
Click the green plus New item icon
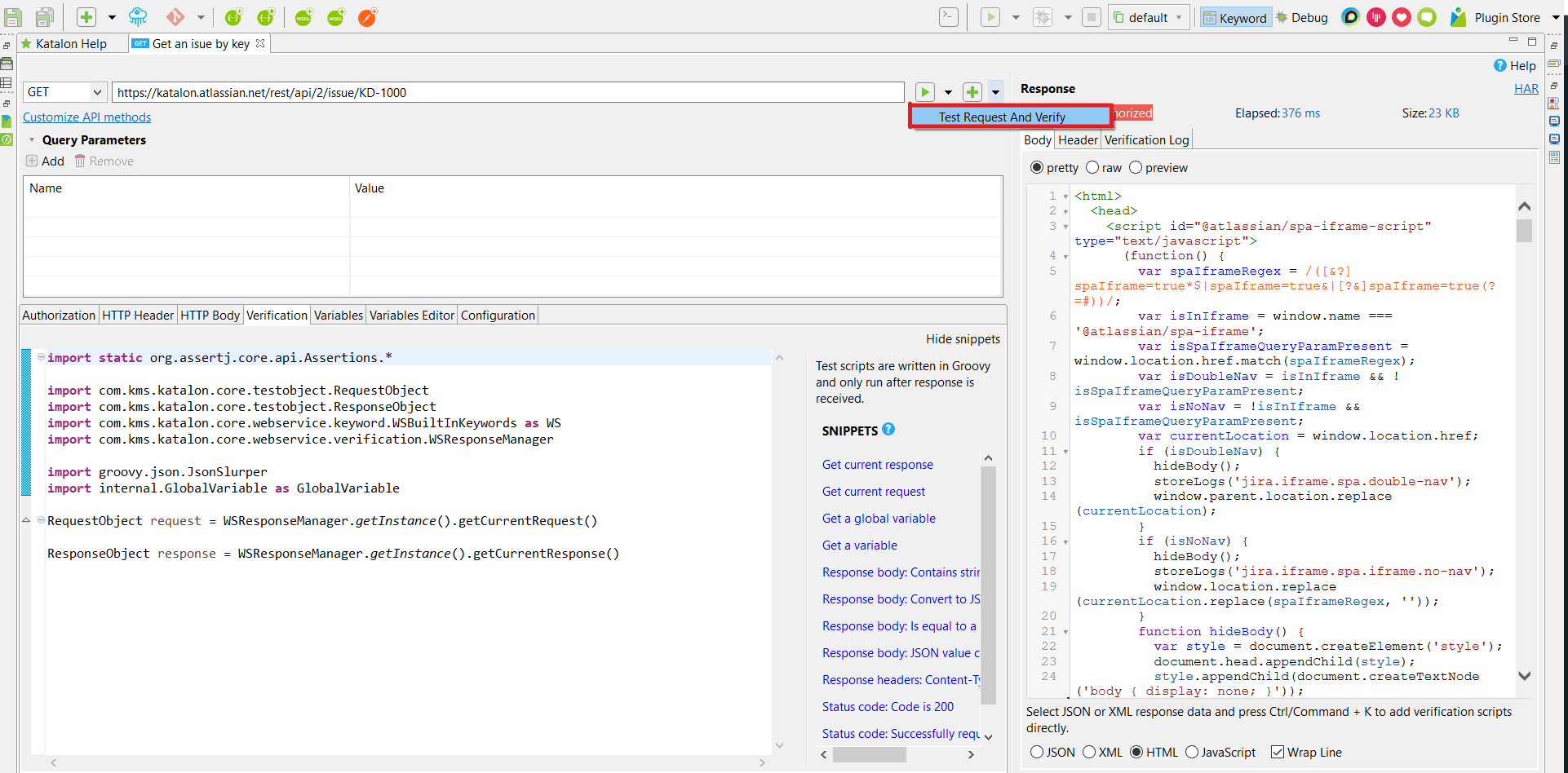[86, 17]
